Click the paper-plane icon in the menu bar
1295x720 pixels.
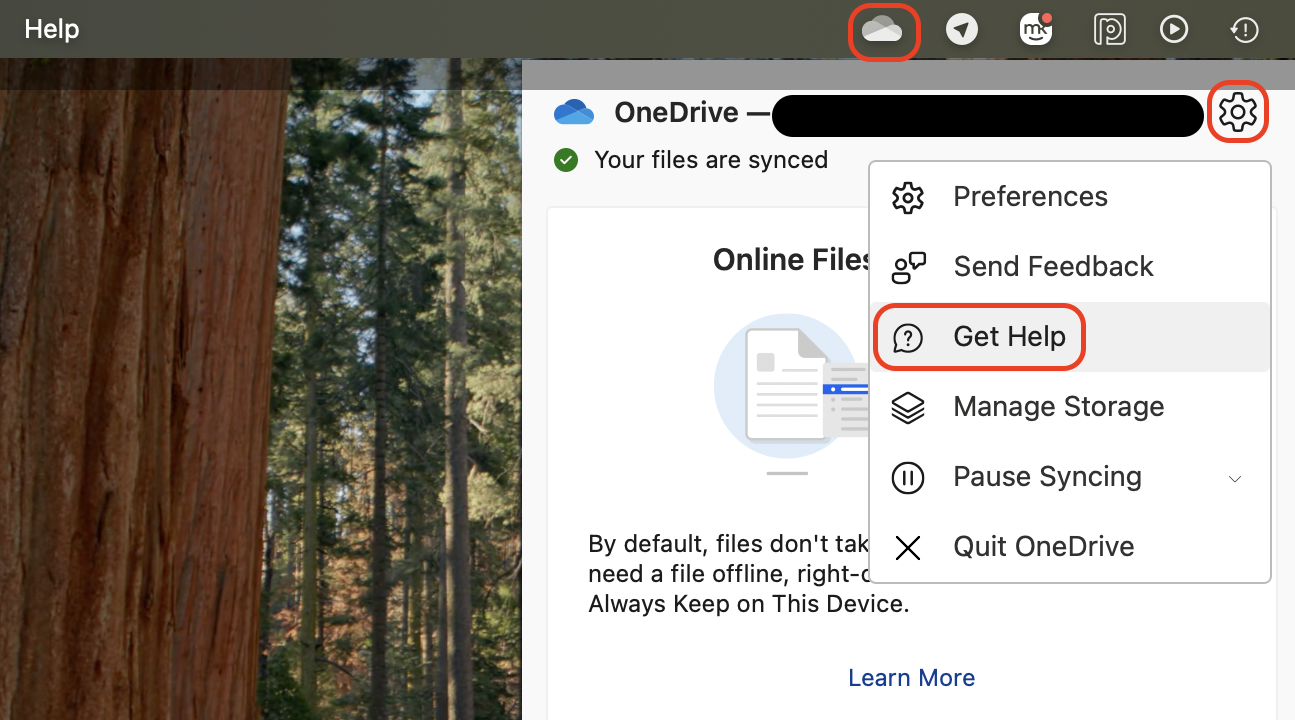click(x=961, y=29)
